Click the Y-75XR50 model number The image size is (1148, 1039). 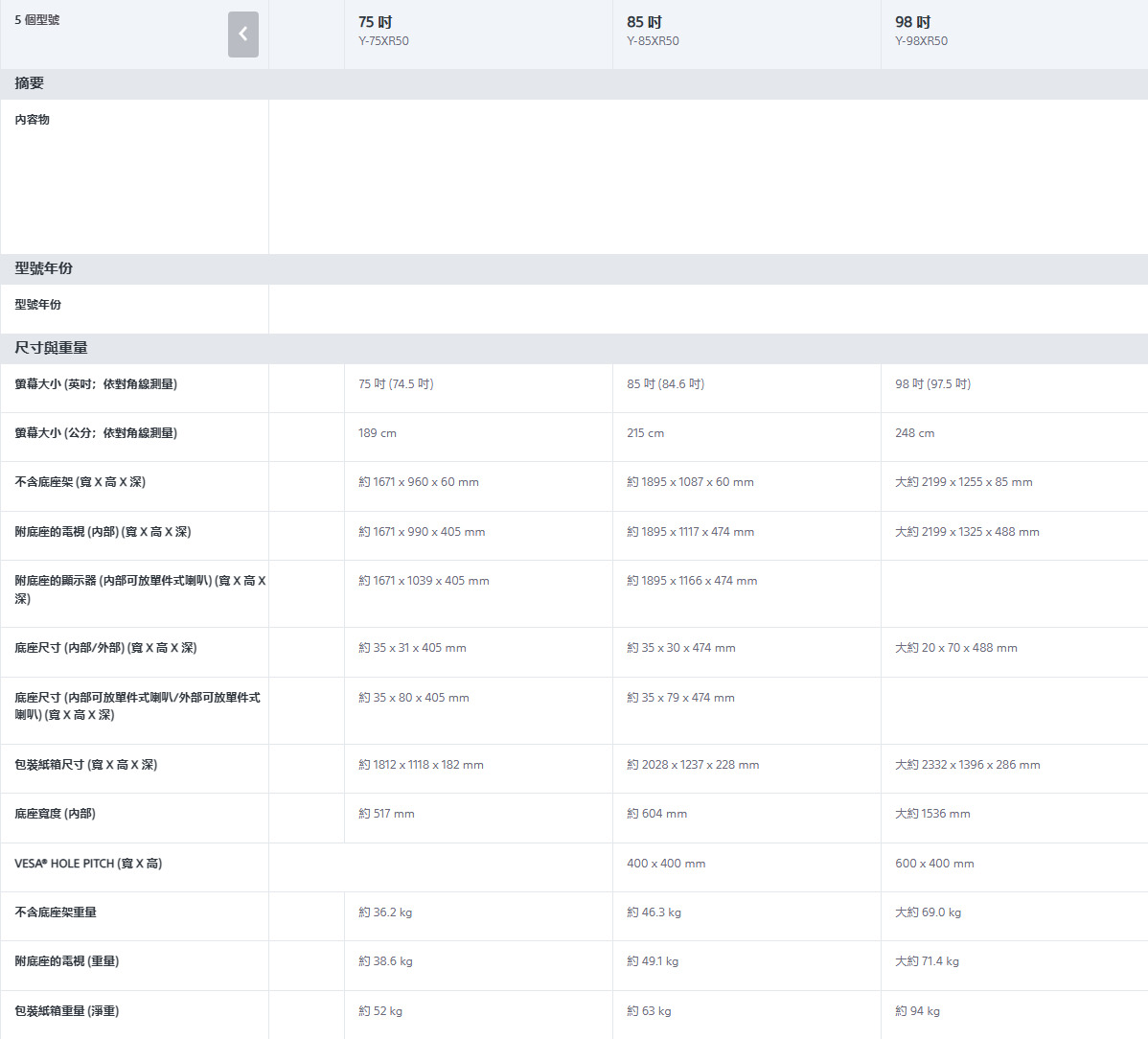(383, 41)
